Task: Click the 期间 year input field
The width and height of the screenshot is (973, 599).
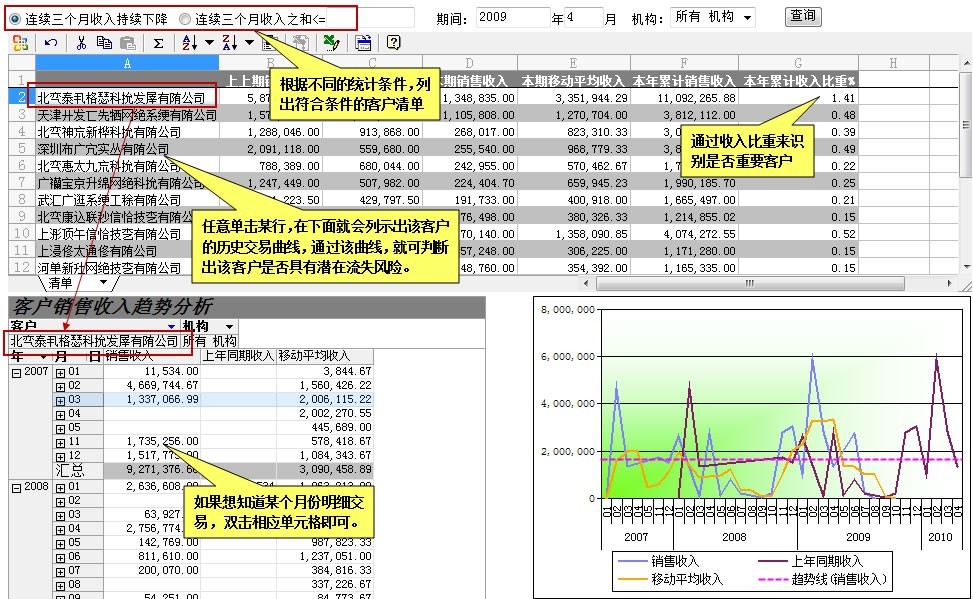Action: point(513,17)
